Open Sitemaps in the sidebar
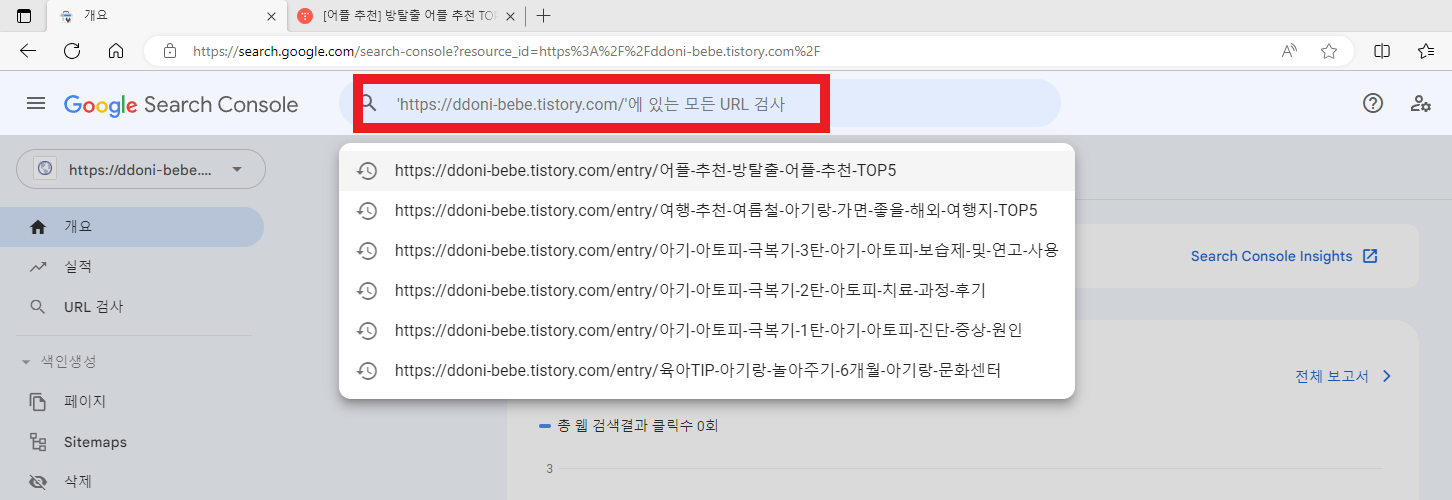Viewport: 1452px width, 500px height. coord(132,442)
